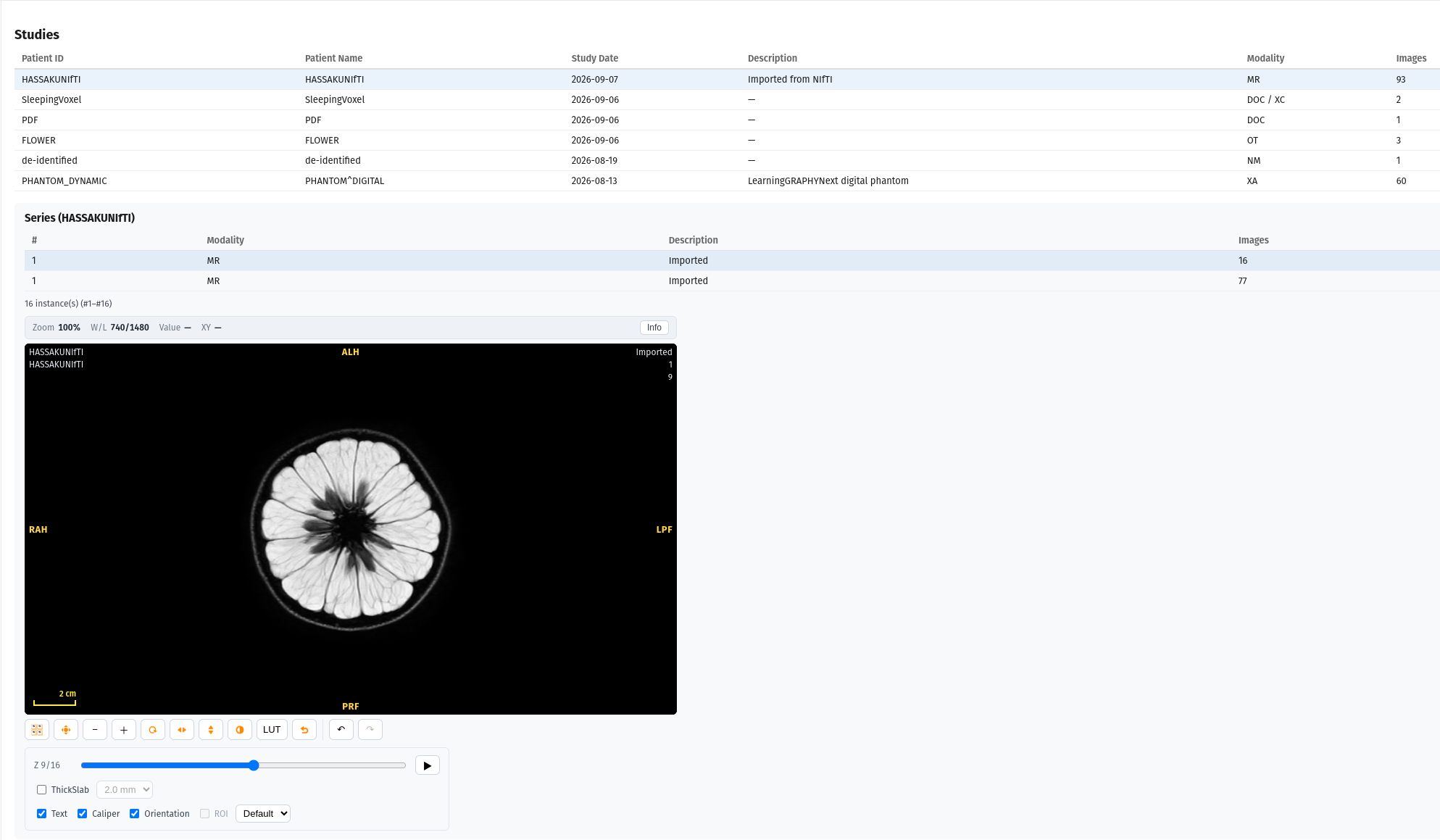This screenshot has height=840, width=1440.
Task: Toggle the Orientation markers checkbox
Action: click(x=135, y=814)
